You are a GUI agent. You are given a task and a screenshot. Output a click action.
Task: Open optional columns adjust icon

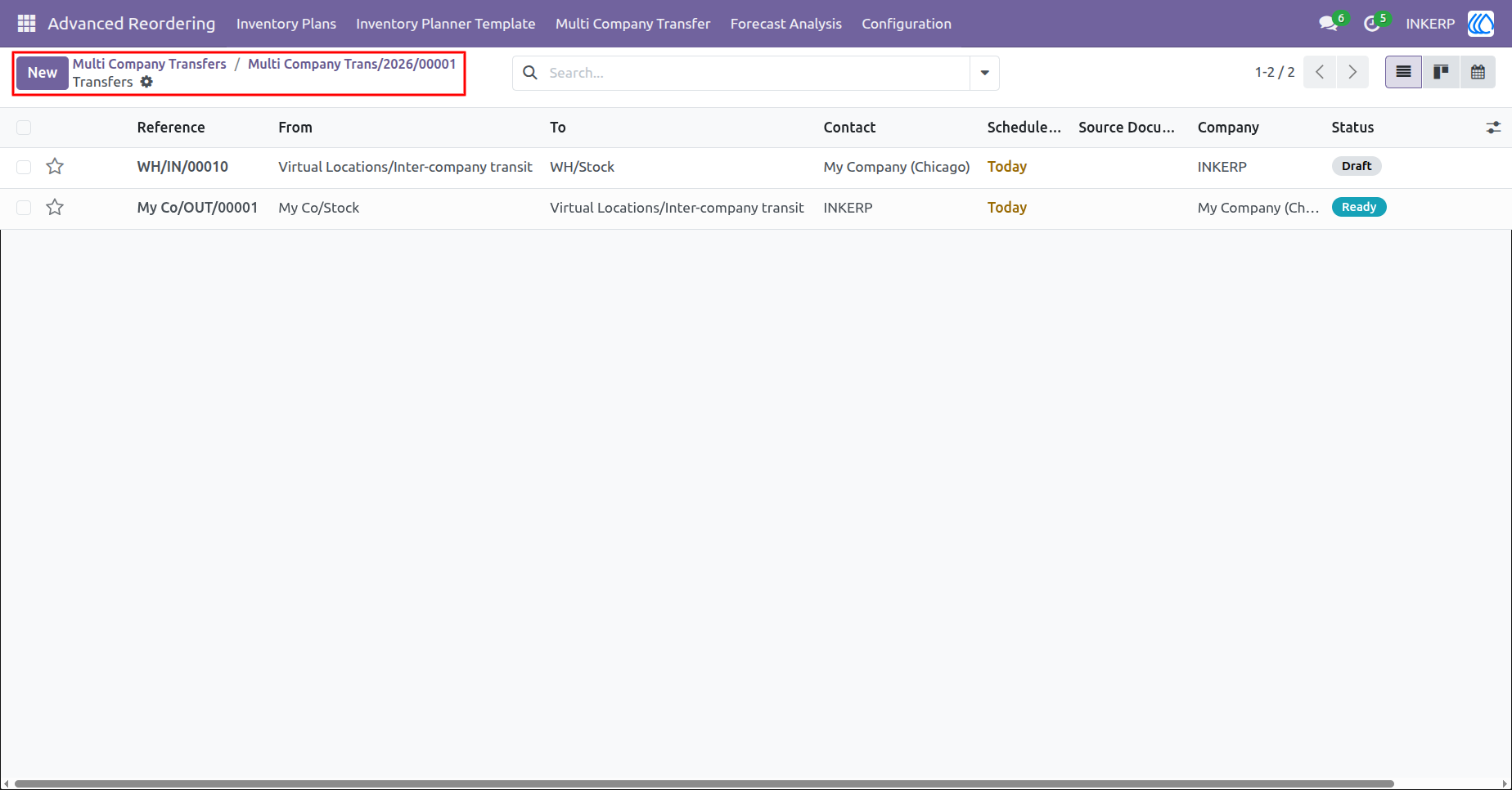click(1493, 128)
